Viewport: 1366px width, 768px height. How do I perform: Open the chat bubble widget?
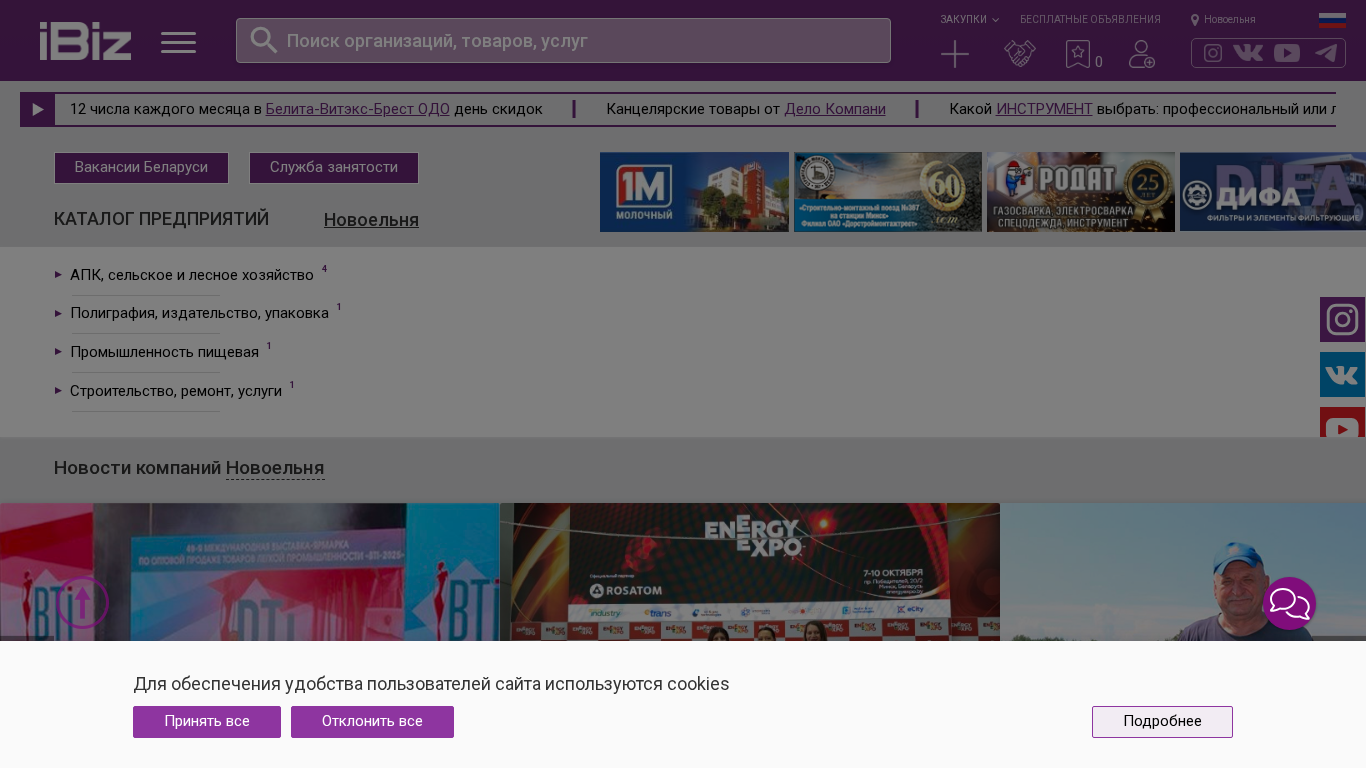(1290, 604)
